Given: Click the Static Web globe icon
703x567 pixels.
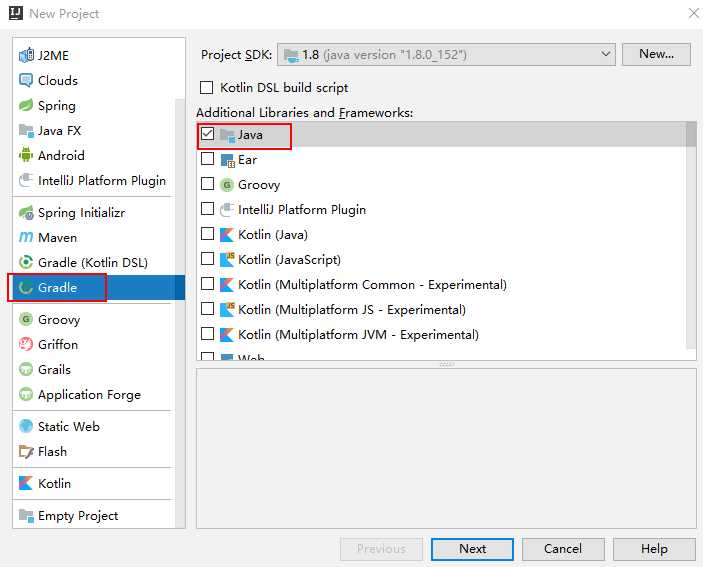Looking at the screenshot, I should (26, 426).
